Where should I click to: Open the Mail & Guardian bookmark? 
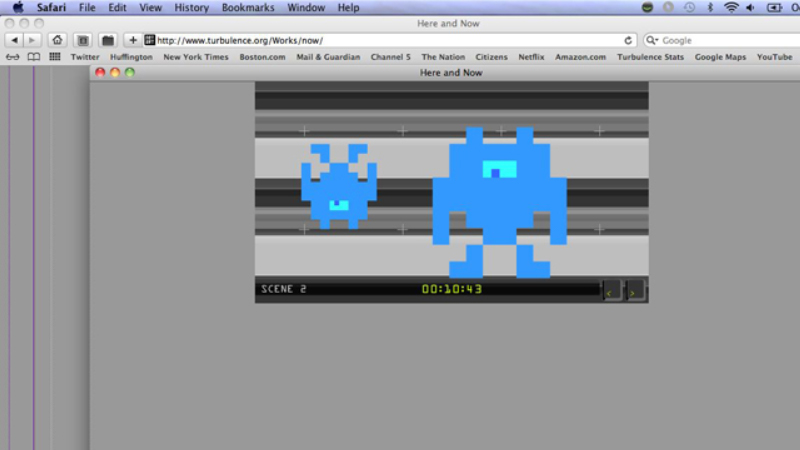coord(328,57)
